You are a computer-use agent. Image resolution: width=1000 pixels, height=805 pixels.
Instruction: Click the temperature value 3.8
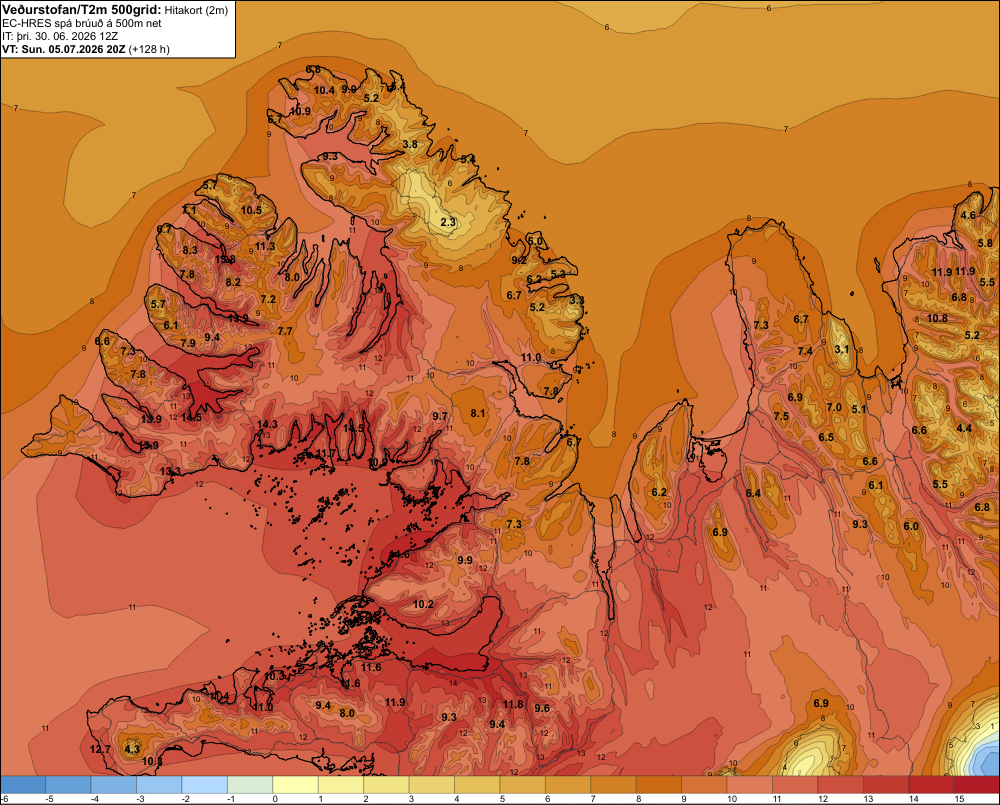410,144
